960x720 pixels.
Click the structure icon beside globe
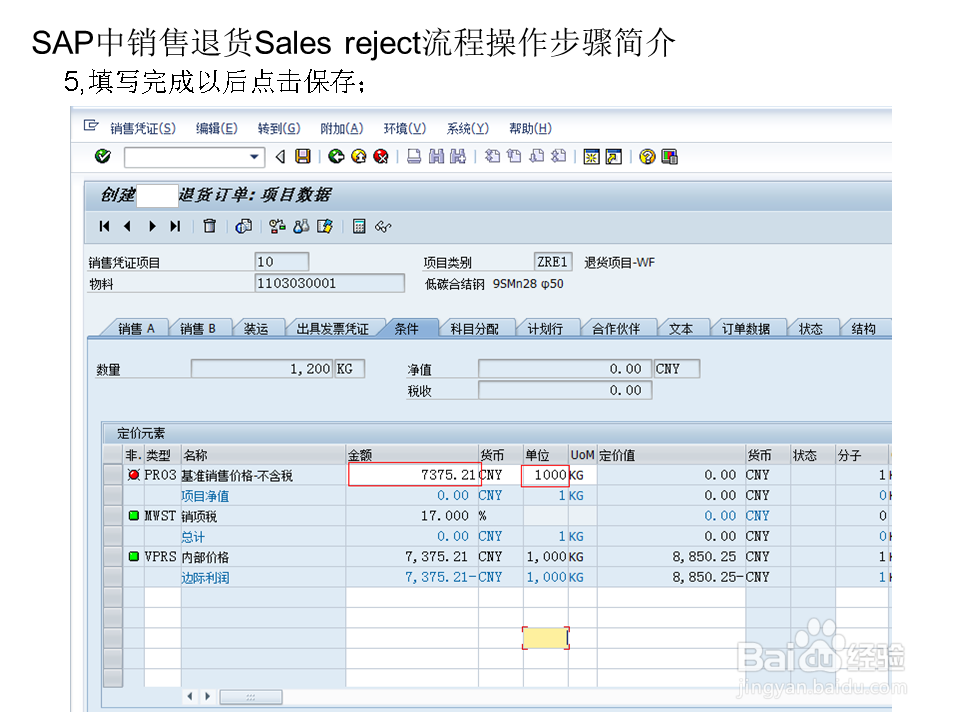pos(277,227)
